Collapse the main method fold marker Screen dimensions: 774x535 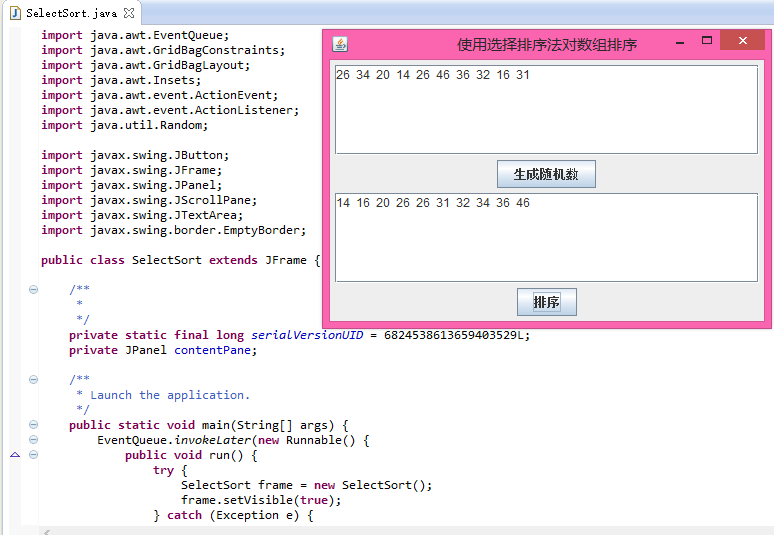click(33, 424)
